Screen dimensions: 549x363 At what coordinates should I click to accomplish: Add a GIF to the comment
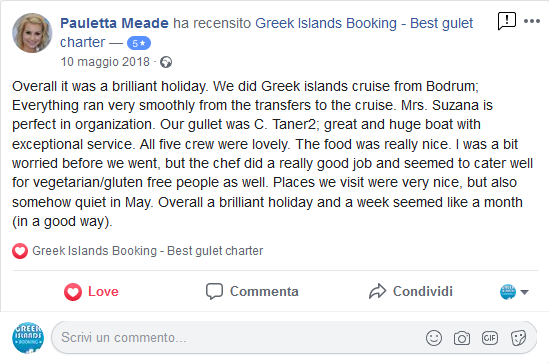489,338
